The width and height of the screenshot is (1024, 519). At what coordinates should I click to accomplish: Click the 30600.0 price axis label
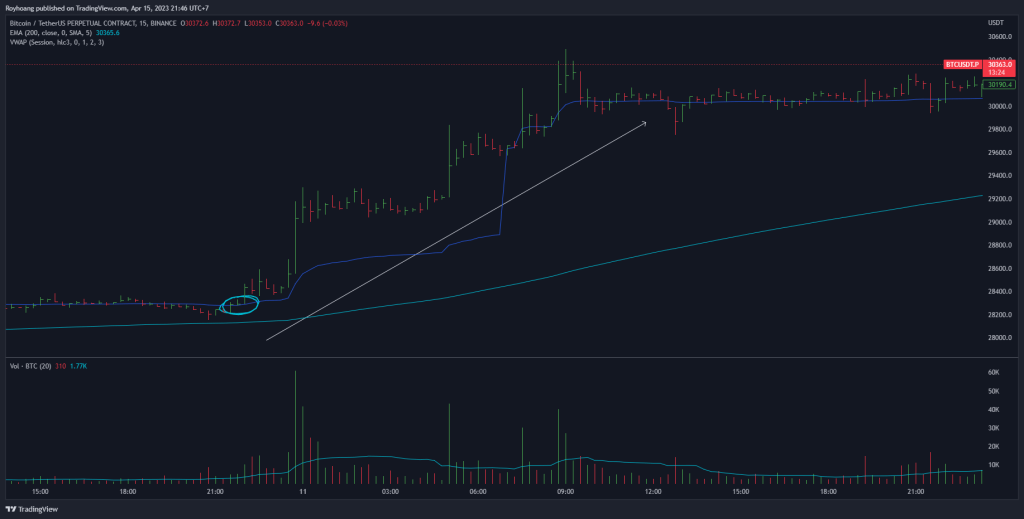(1000, 37)
